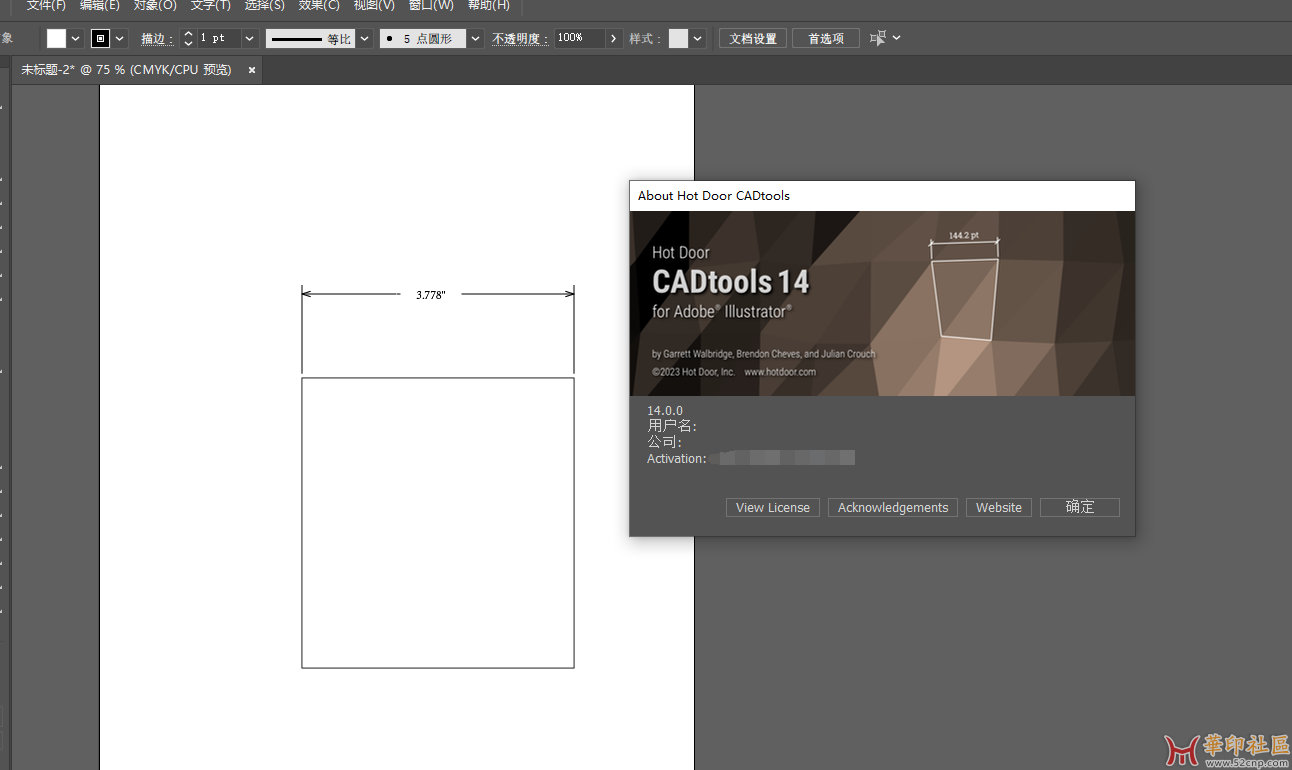The height and width of the screenshot is (770, 1292).
Task: Click the 公司: label in dialog
Action: tap(664, 442)
